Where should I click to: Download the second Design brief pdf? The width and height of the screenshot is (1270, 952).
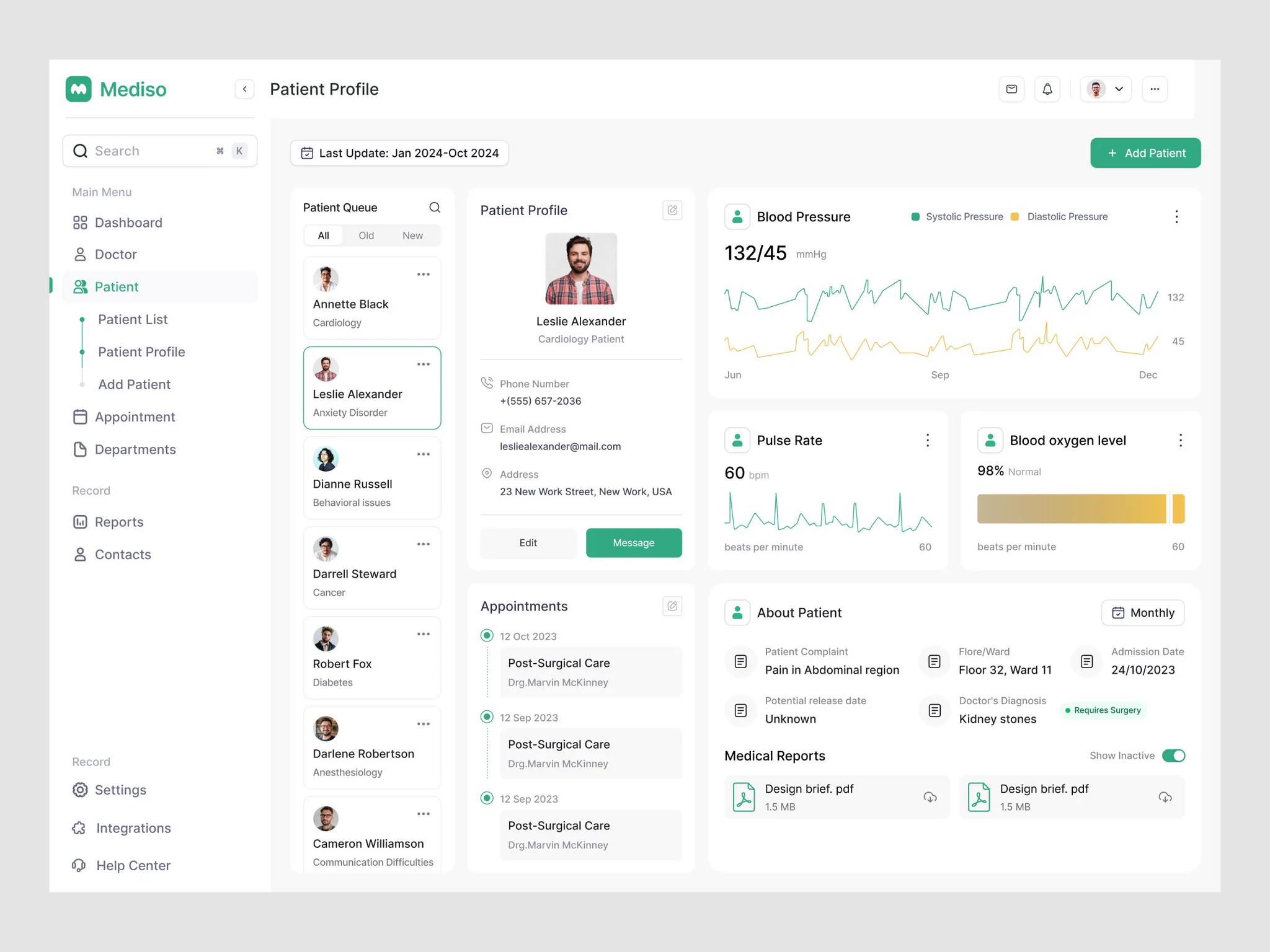(x=1165, y=797)
